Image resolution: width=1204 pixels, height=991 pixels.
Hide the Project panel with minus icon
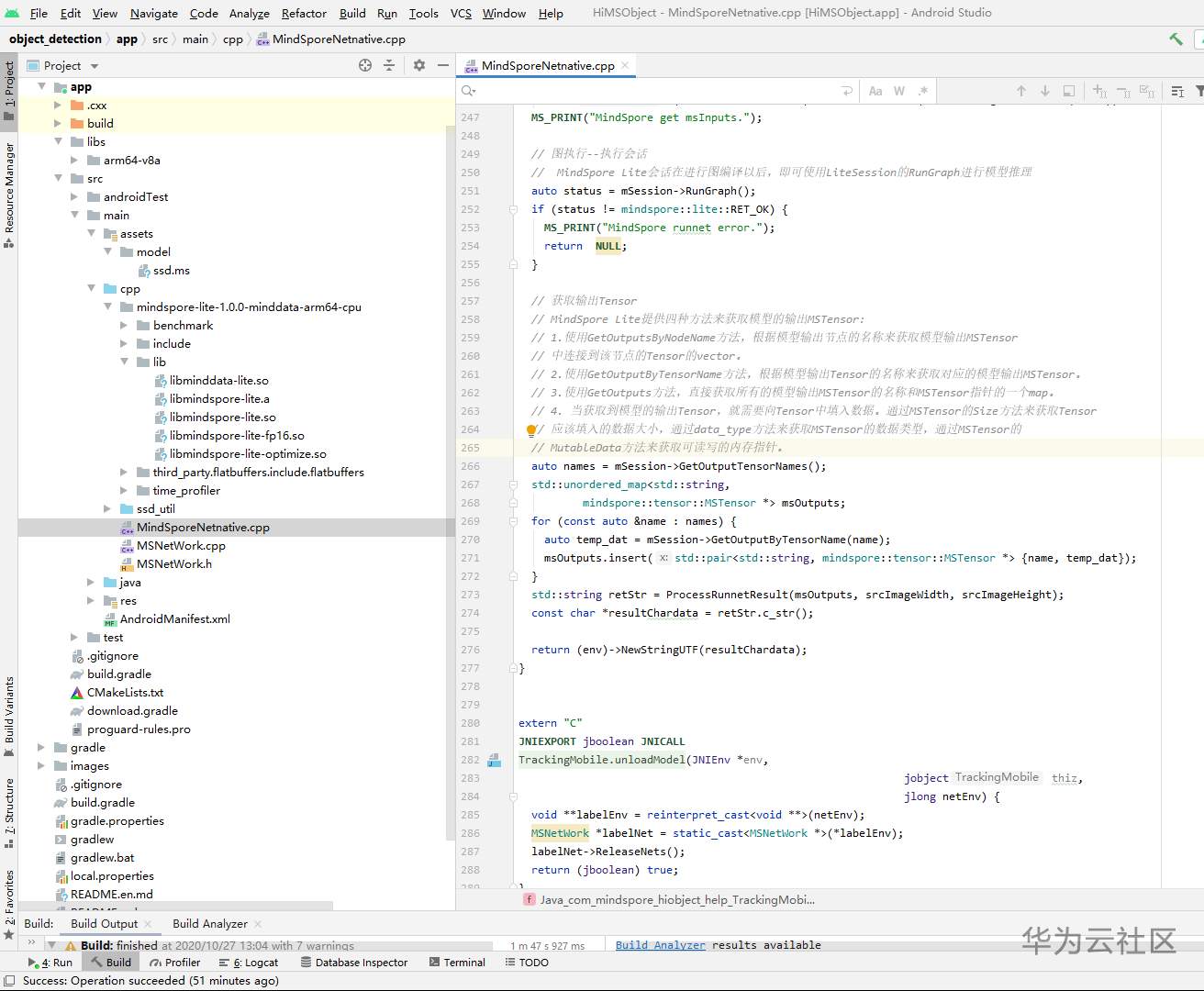443,65
